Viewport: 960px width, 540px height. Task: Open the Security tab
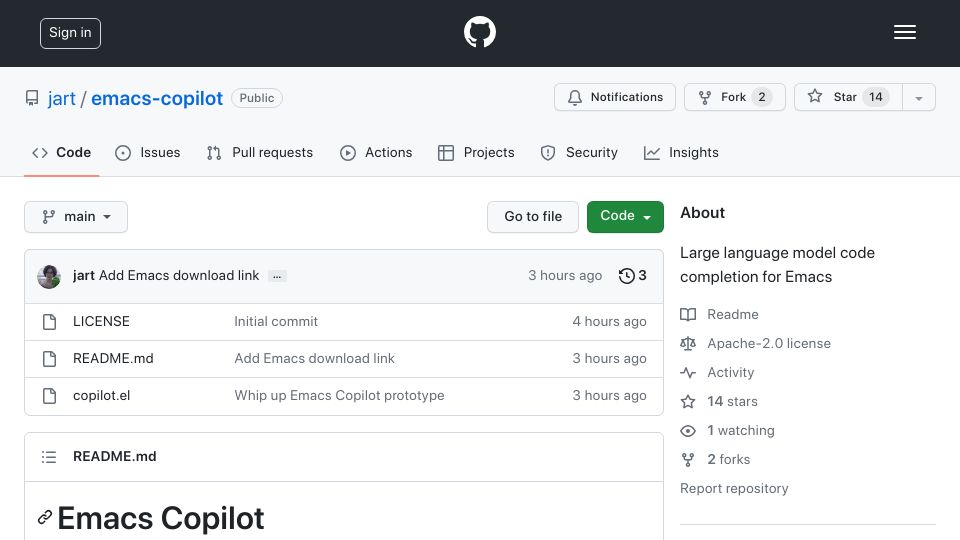pos(579,152)
